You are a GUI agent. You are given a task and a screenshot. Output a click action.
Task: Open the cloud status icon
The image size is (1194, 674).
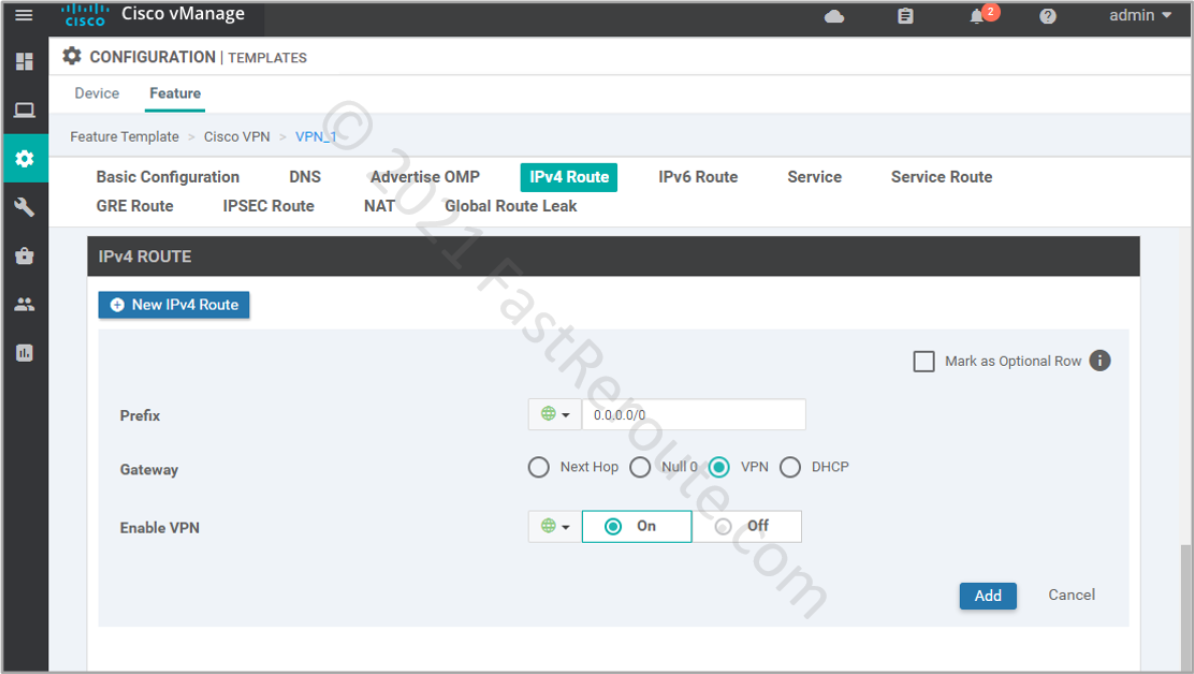(835, 16)
